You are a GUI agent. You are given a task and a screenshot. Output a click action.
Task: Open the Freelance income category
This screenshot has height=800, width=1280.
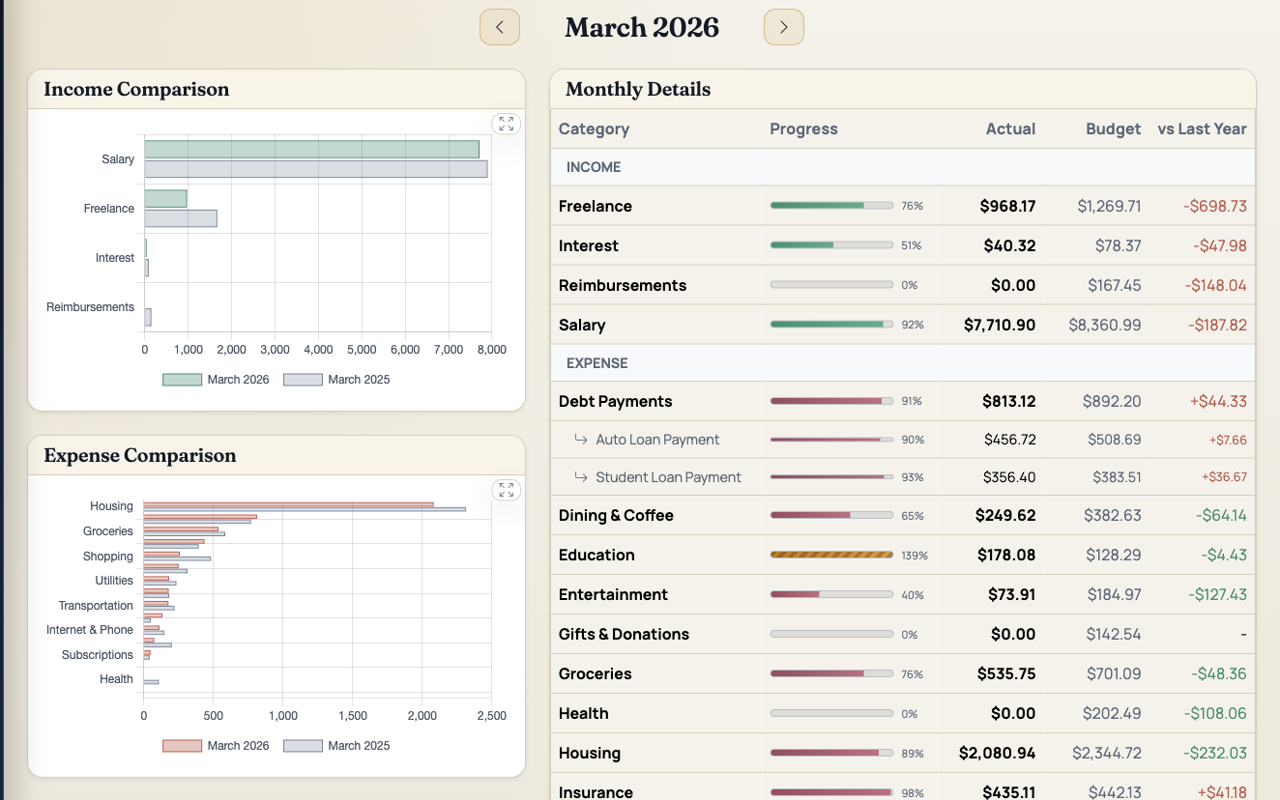click(595, 206)
